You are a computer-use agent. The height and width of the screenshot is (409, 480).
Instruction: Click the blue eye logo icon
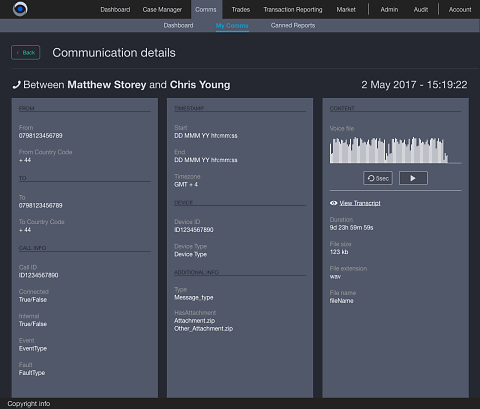pos(20,9)
